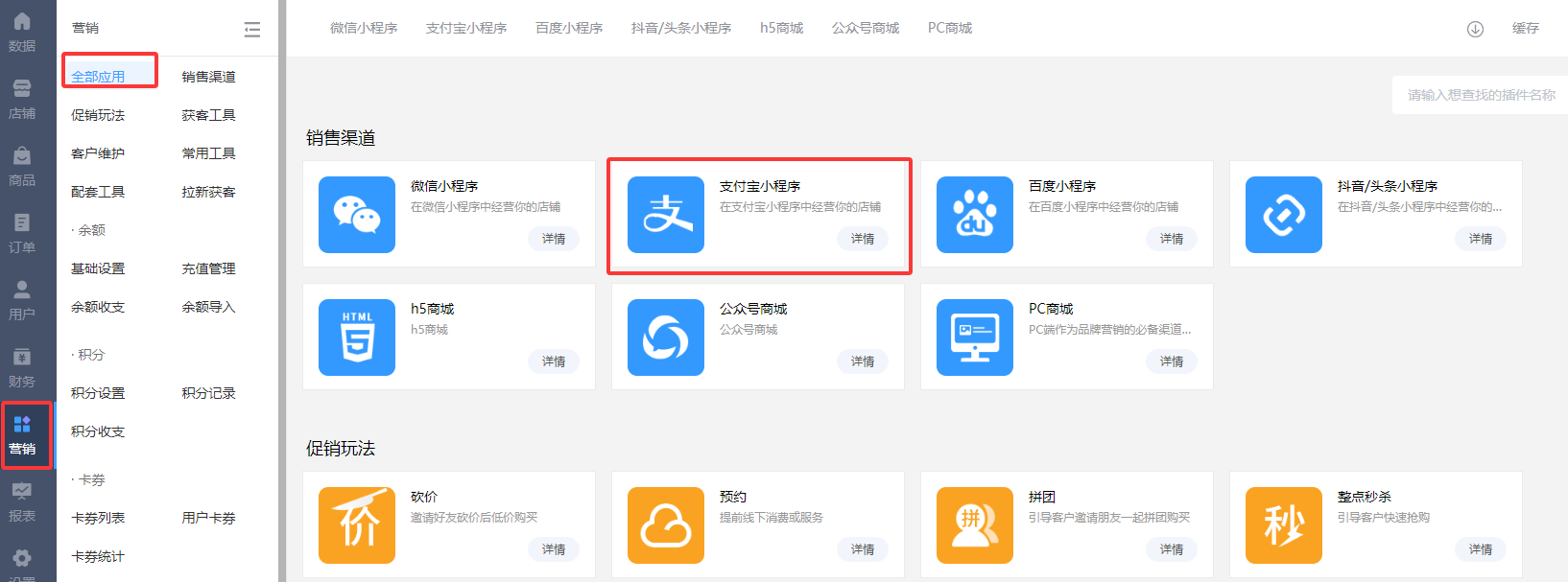Open 拉新获客 in the marketing menu
This screenshot has height=582, width=1568.
[x=209, y=192]
